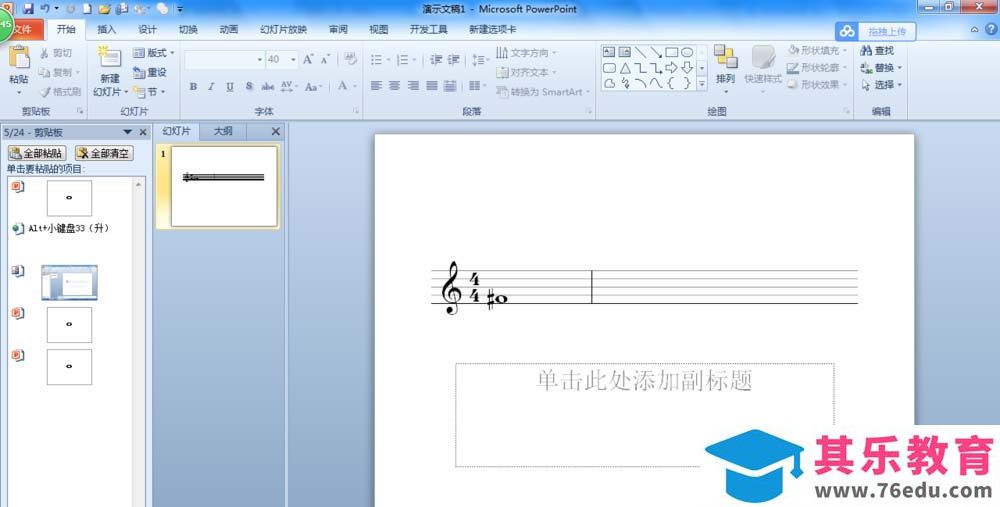The height and width of the screenshot is (507, 1000).
Task: Toggle Underline formatting (U)
Action: (x=230, y=86)
